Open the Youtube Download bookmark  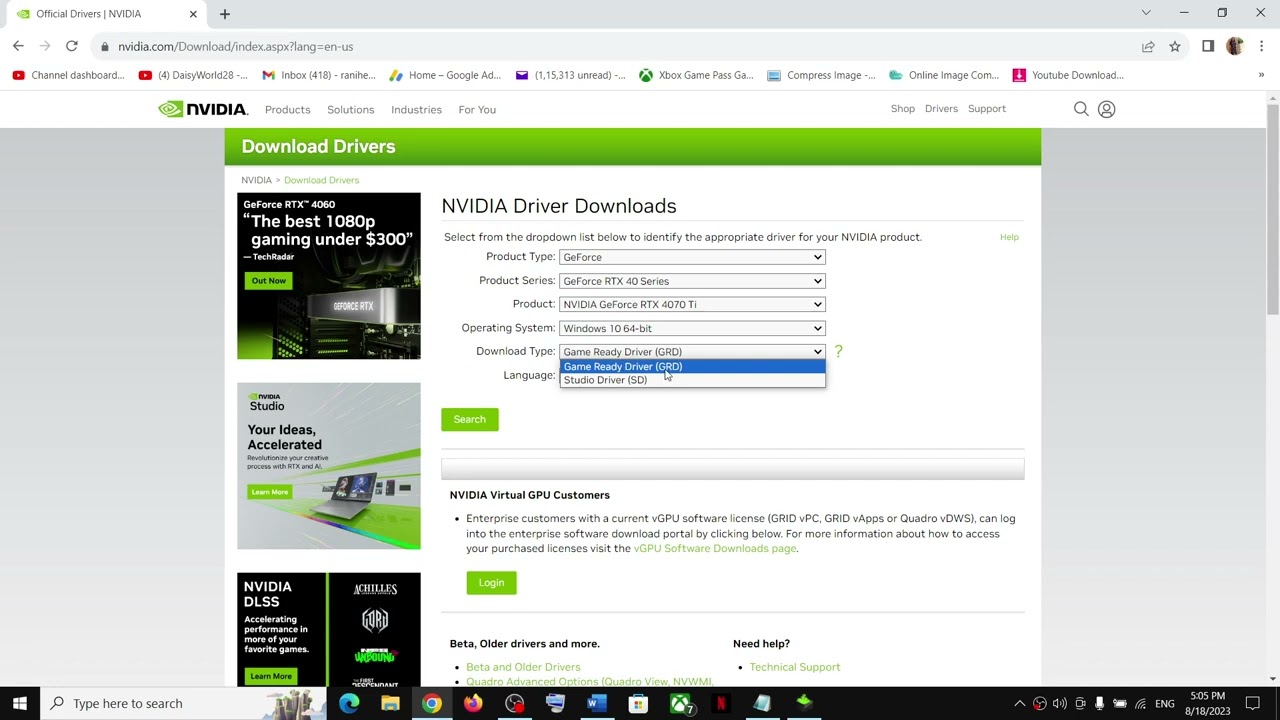point(1068,75)
